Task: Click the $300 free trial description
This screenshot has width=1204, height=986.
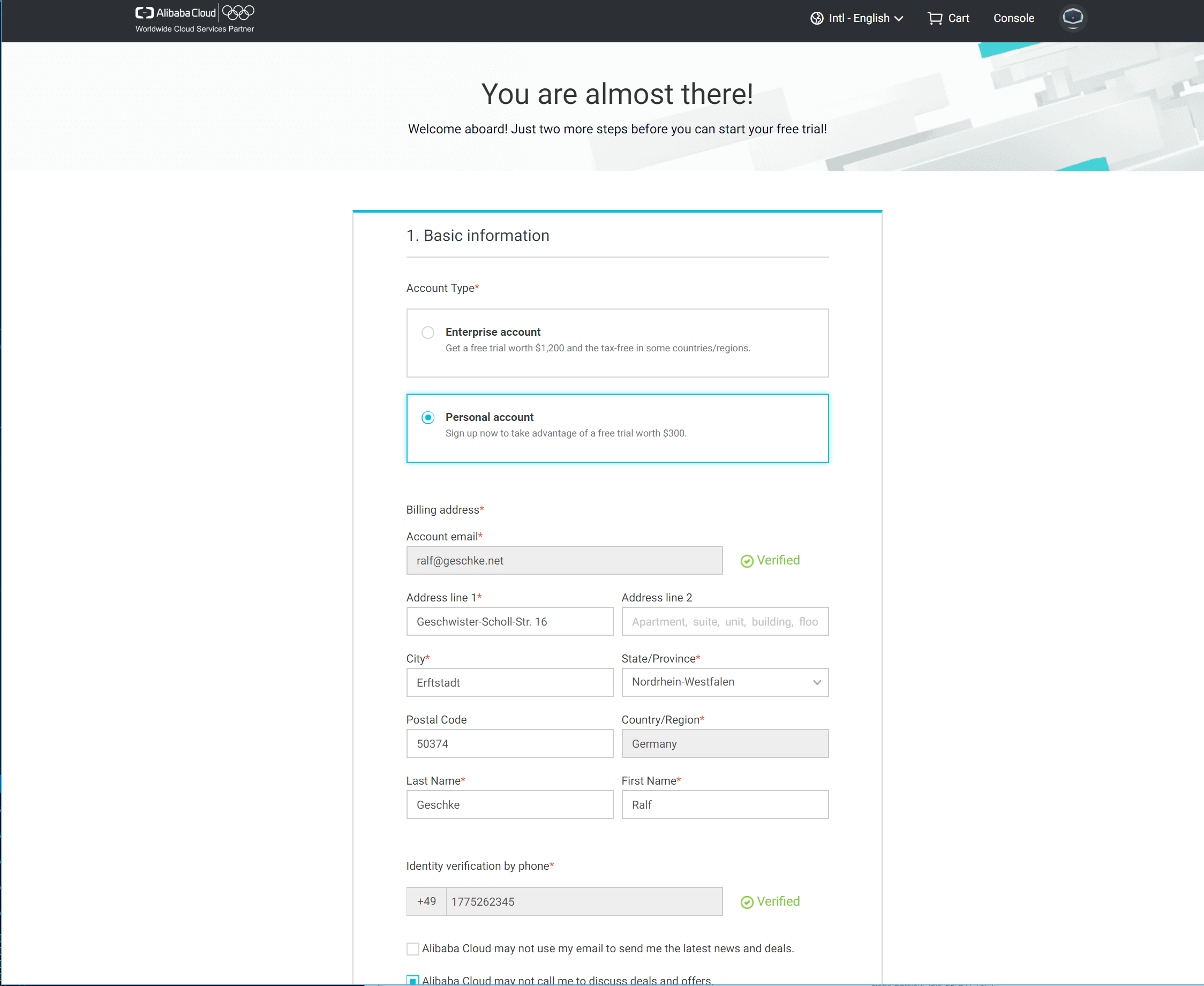Action: point(566,433)
